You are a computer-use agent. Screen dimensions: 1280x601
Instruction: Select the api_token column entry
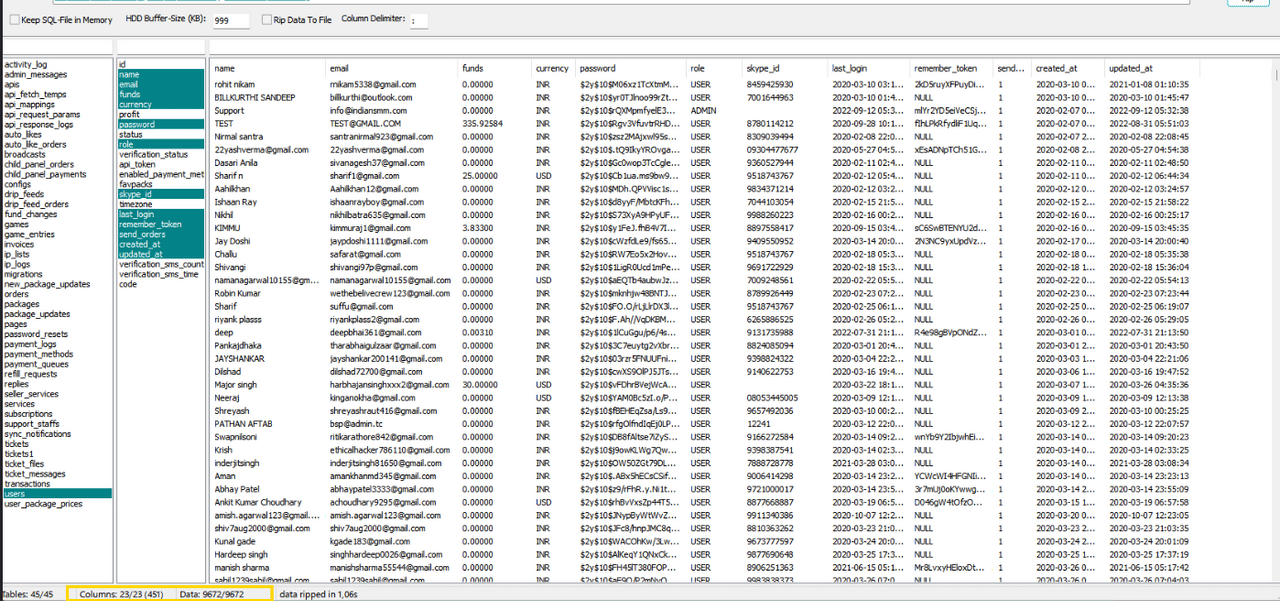[137, 164]
